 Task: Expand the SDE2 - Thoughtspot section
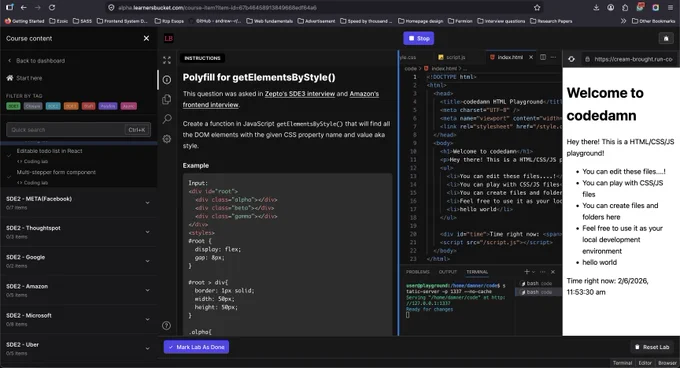pos(78,231)
